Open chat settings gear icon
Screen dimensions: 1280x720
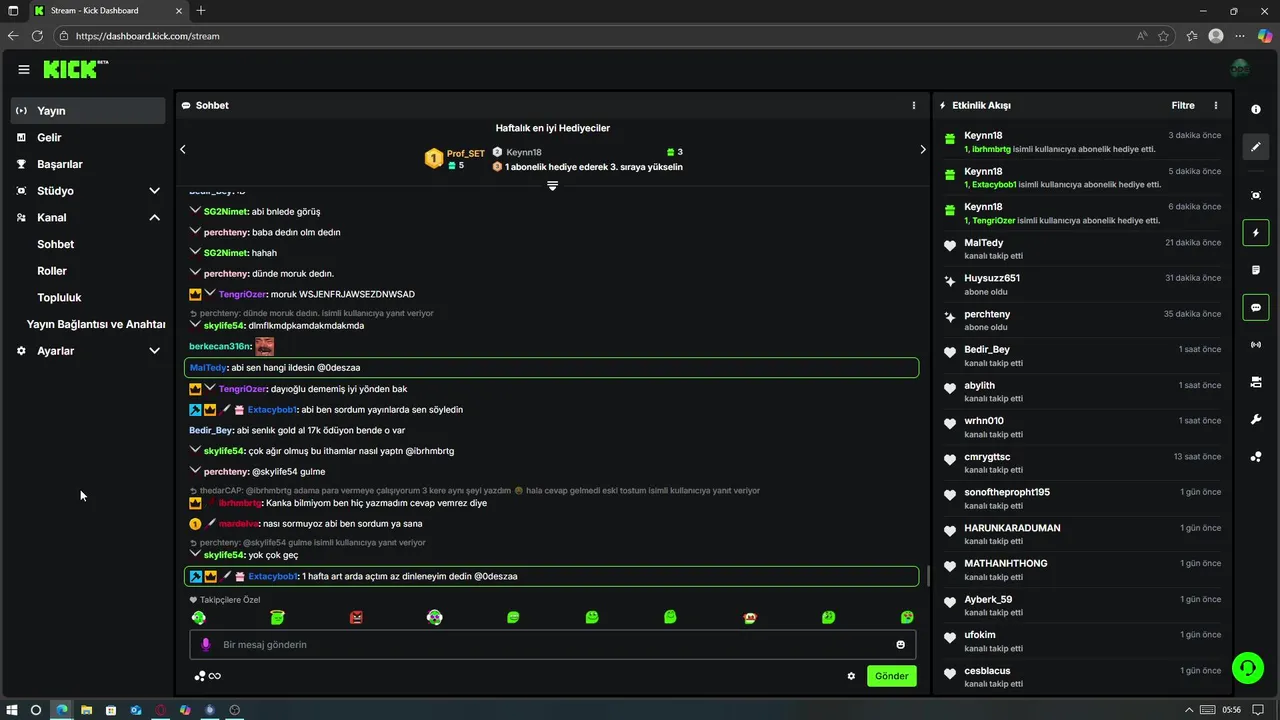(x=851, y=676)
